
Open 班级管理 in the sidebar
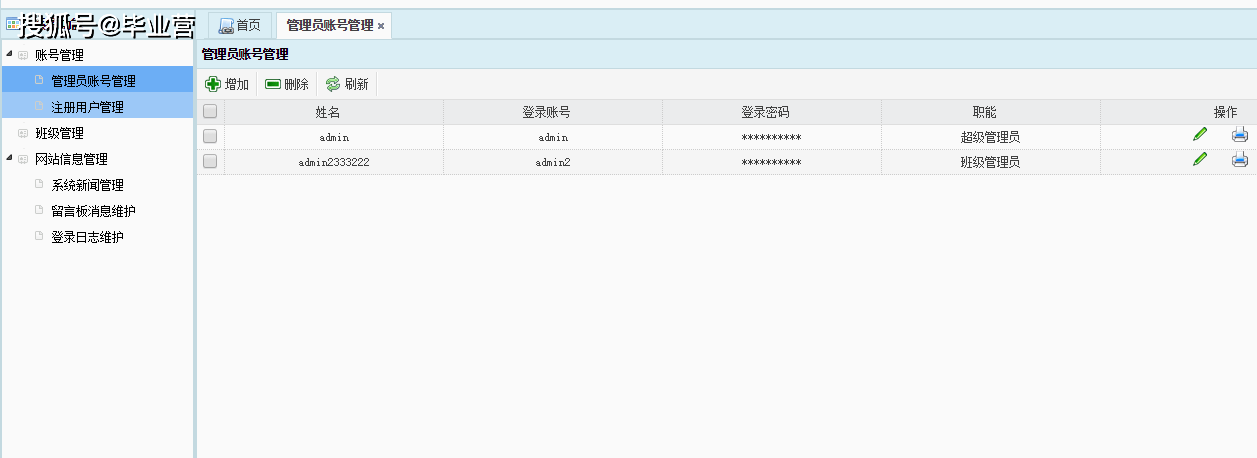click(59, 133)
